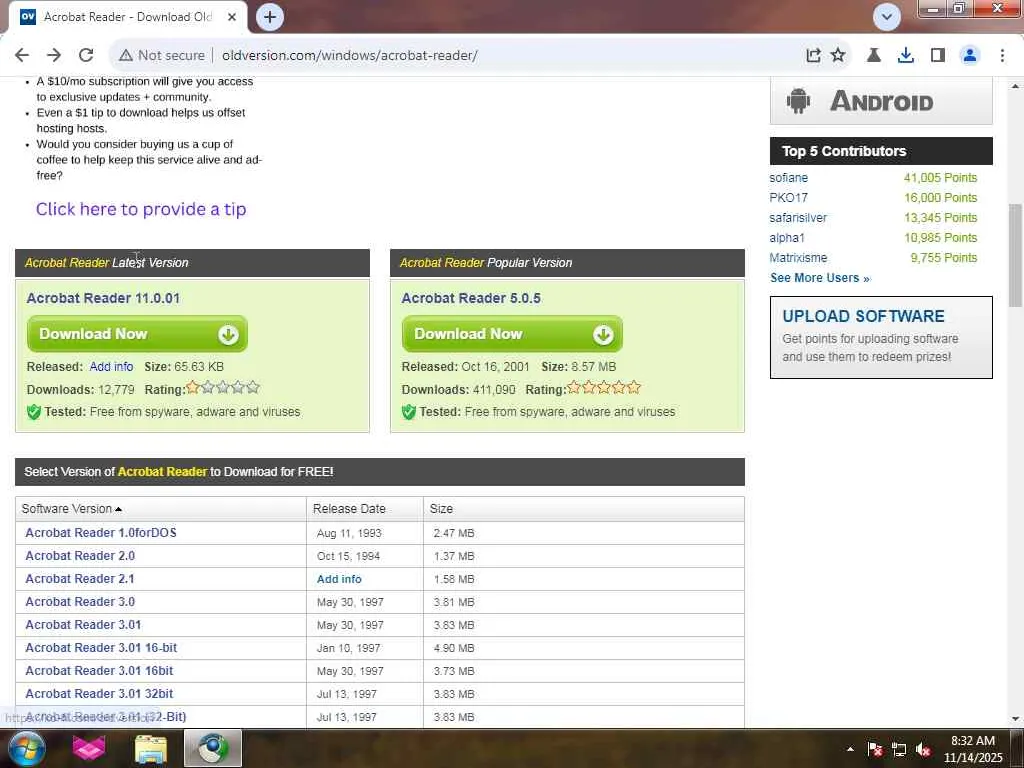
Task: Bookmark this page with the star
Action: [x=838, y=56]
